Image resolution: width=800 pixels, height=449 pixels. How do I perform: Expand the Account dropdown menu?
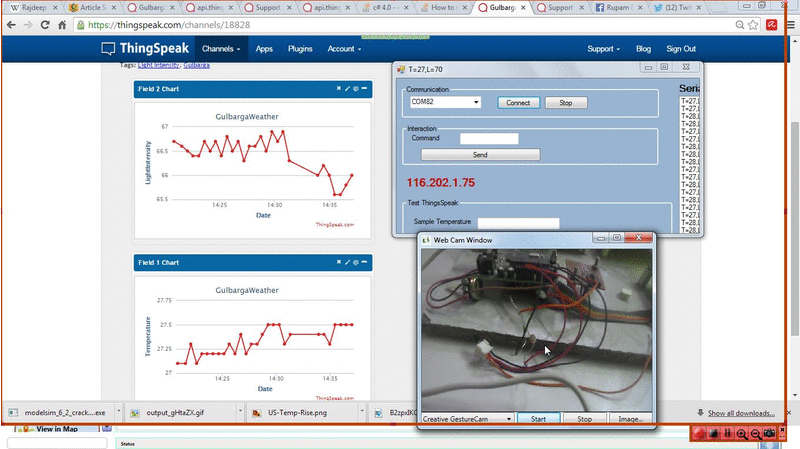point(344,49)
